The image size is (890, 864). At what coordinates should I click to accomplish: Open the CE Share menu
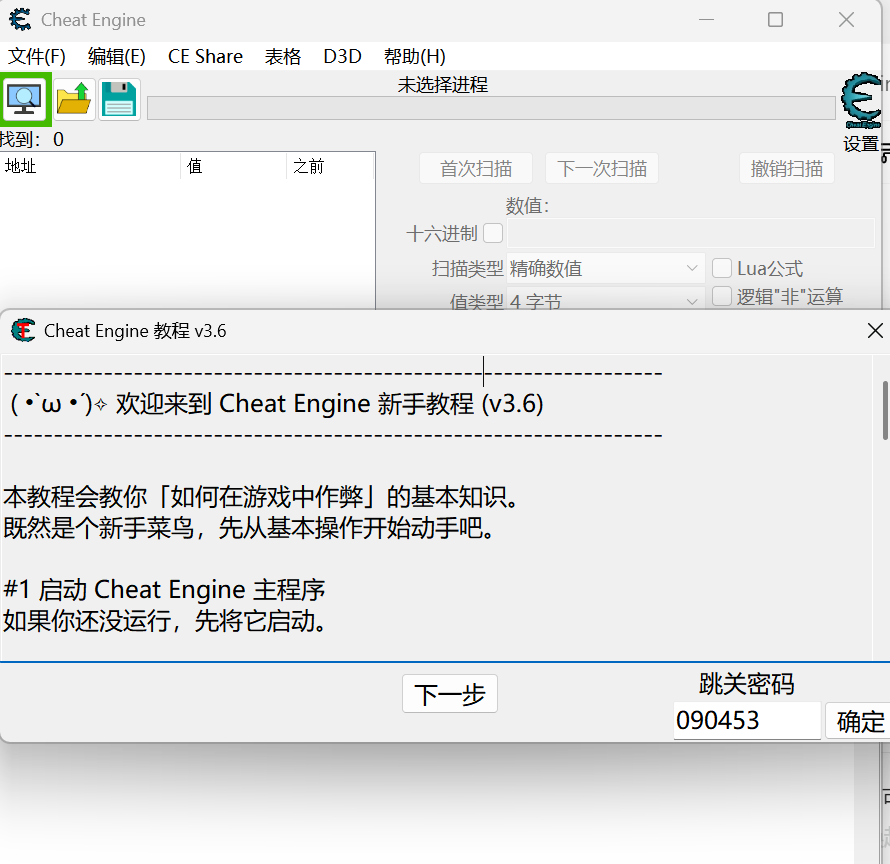pos(204,56)
